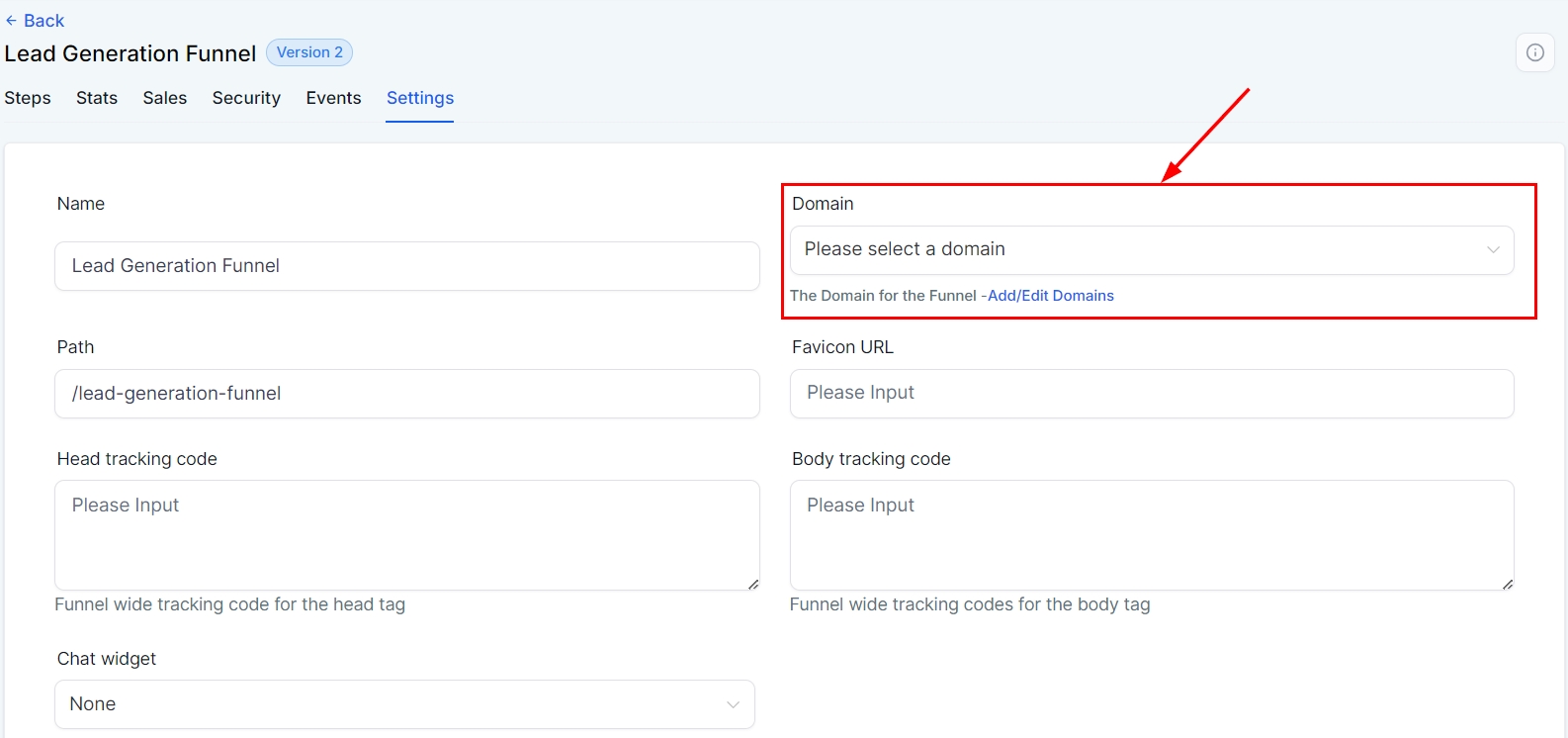Click the info icon at top right
The width and height of the screenshot is (1568, 738).
(1534, 52)
